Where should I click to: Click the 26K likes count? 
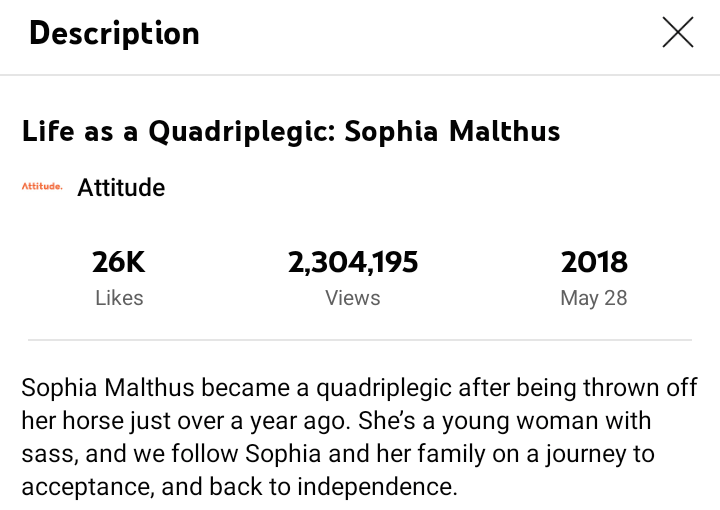119,263
